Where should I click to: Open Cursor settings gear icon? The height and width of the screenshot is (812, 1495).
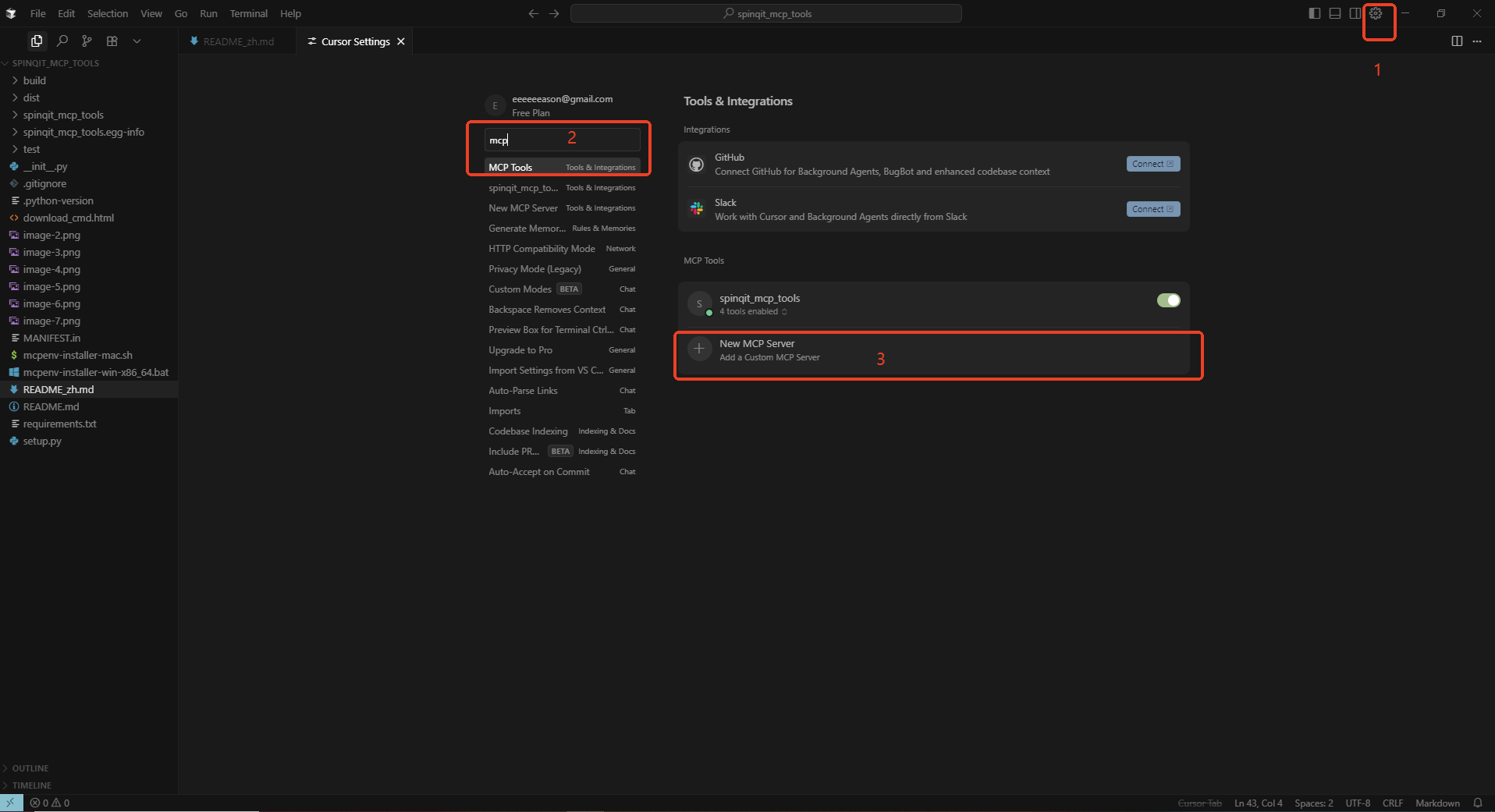(1376, 13)
